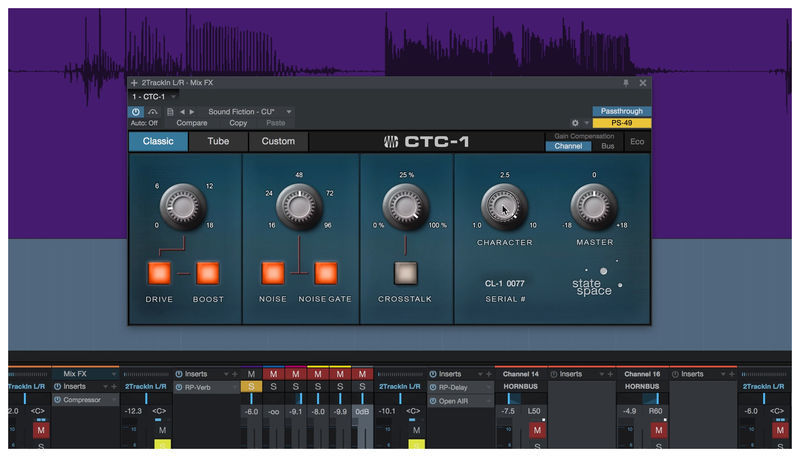The image size is (800, 457).
Task: Click the automation mode icon beside power
Action: [x=153, y=112]
